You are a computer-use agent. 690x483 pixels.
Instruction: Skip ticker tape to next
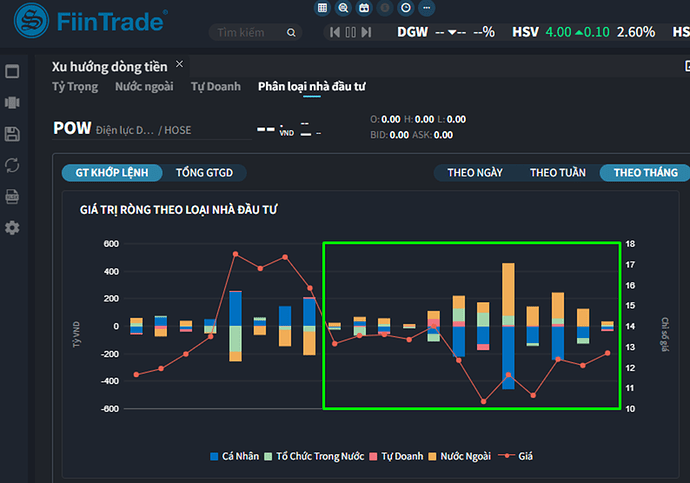(x=366, y=32)
